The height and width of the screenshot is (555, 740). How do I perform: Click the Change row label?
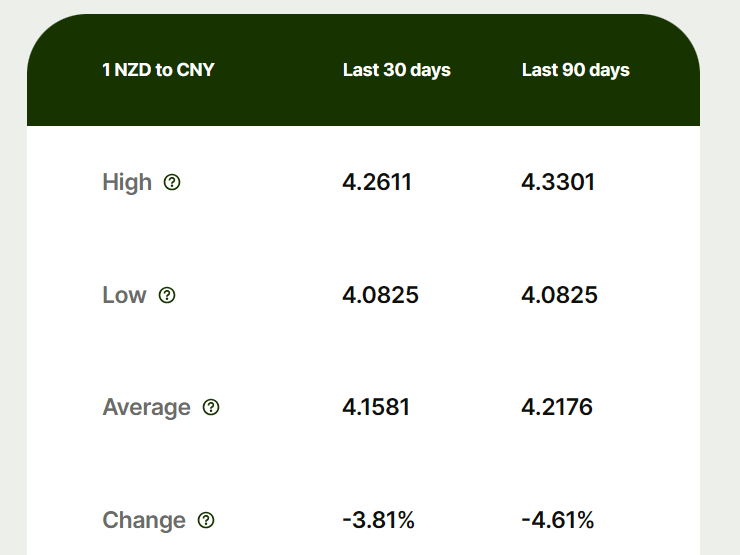144,520
